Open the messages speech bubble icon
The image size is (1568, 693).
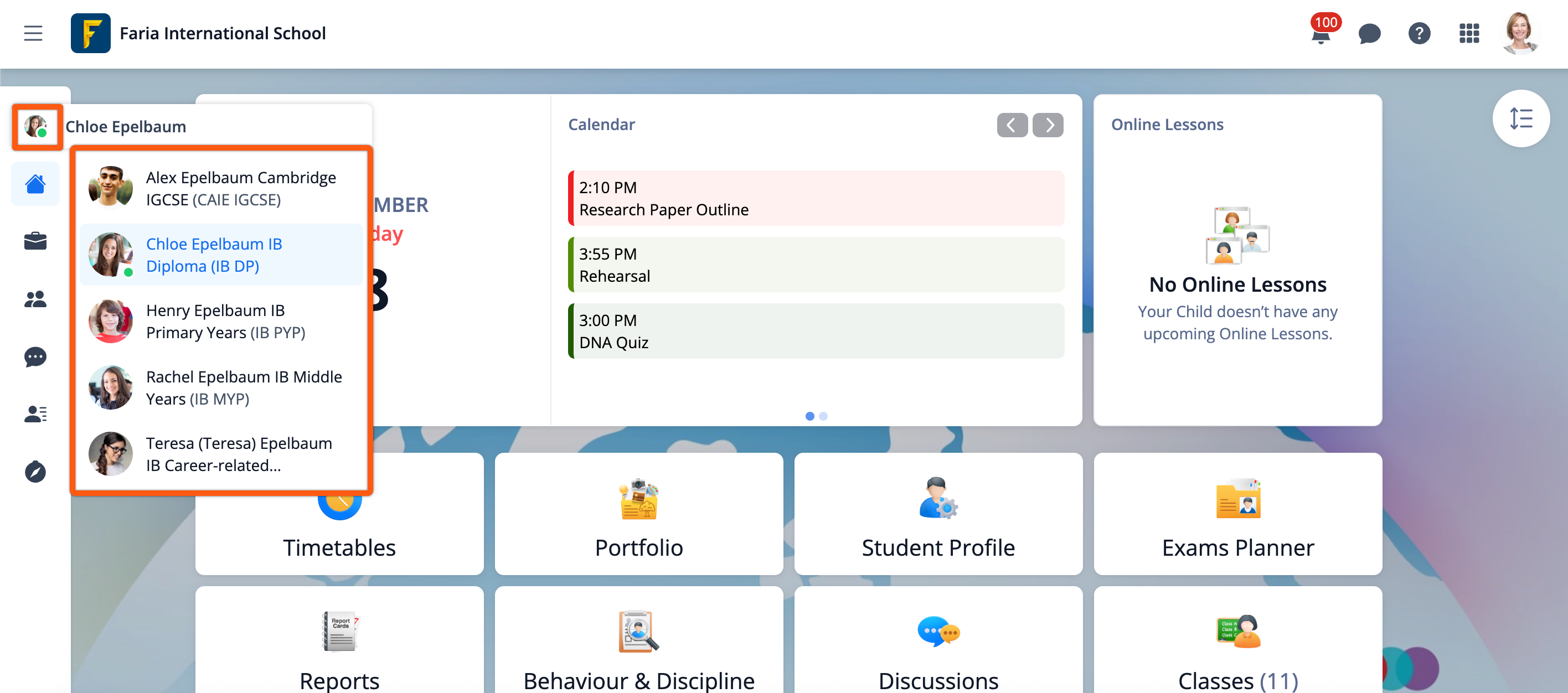click(1369, 34)
